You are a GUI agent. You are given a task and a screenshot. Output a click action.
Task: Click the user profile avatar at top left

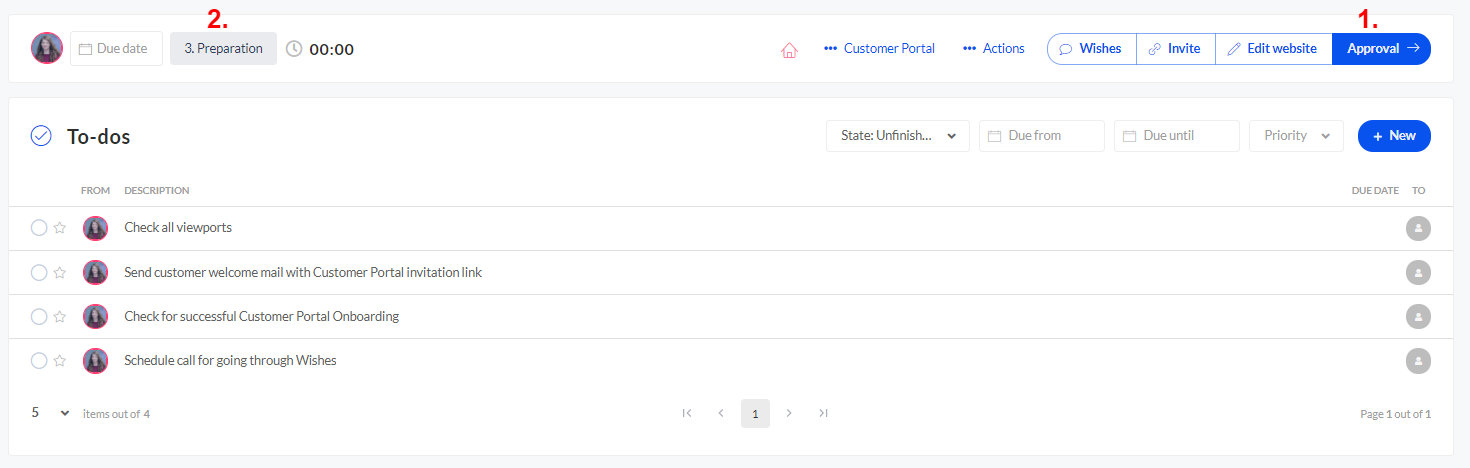point(47,48)
